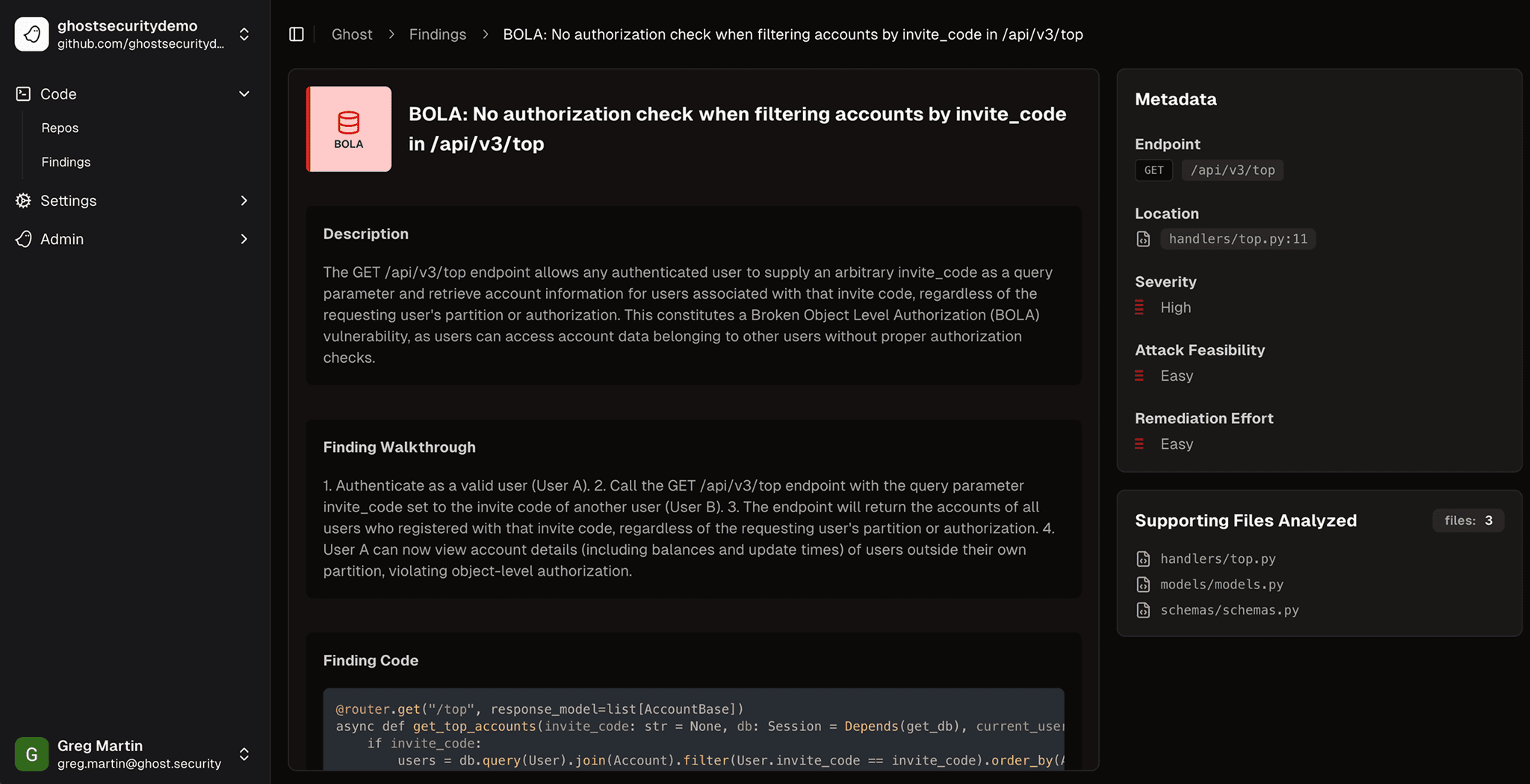Click the Ghost organization logo
Image resolution: width=1530 pixels, height=784 pixels.
click(x=31, y=34)
